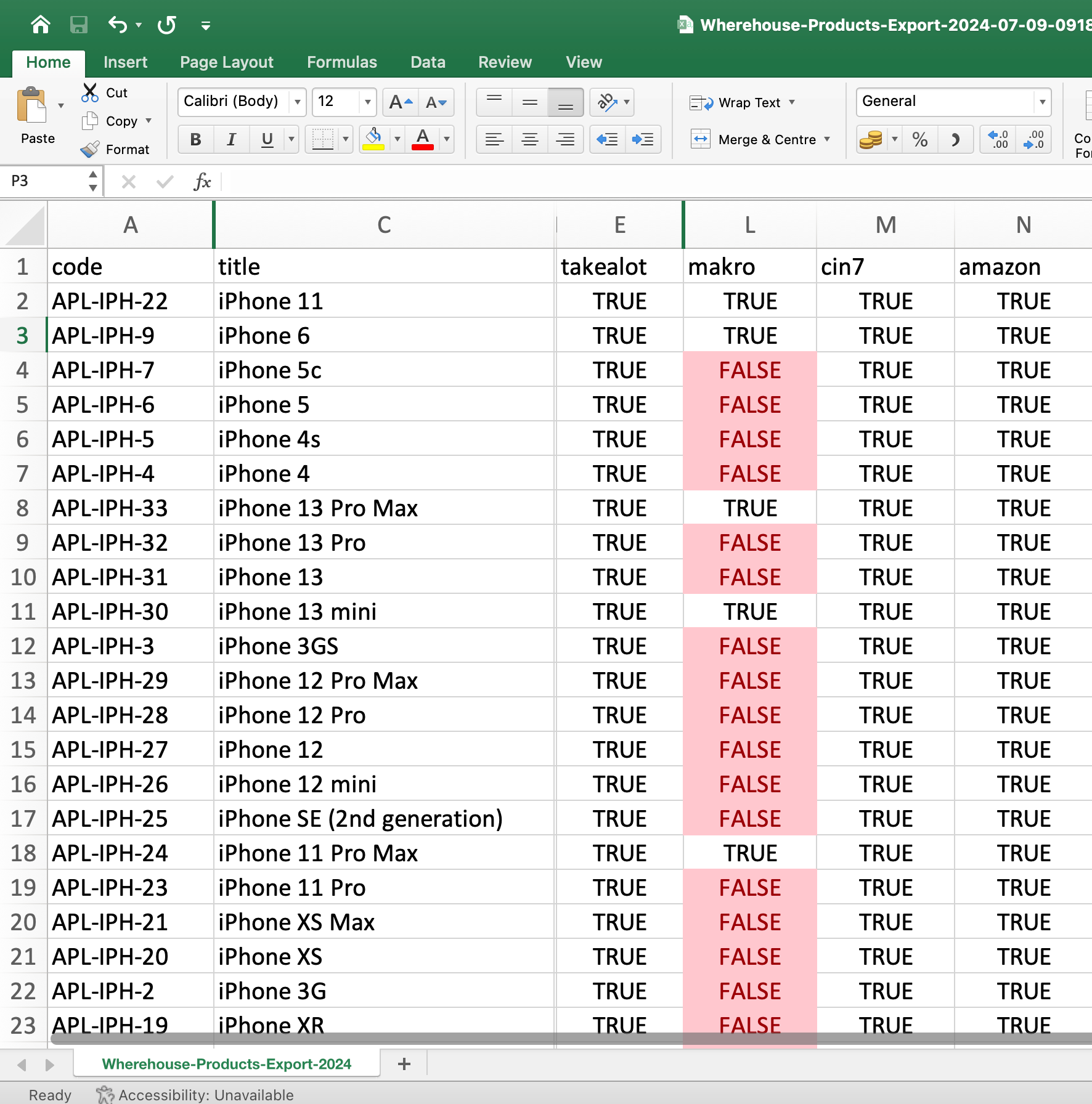Apply the yellow fill colour bucket

[x=373, y=139]
